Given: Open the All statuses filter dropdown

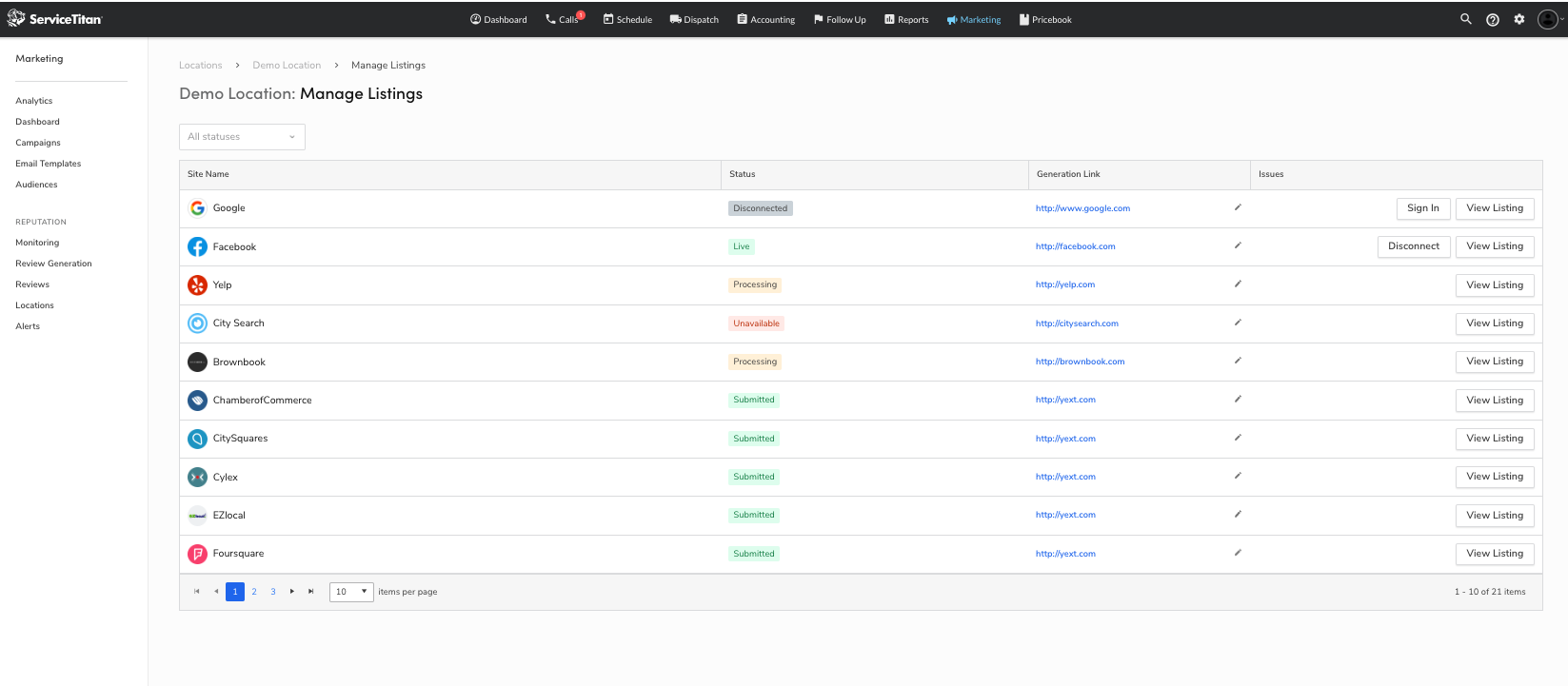Looking at the screenshot, I should (242, 137).
